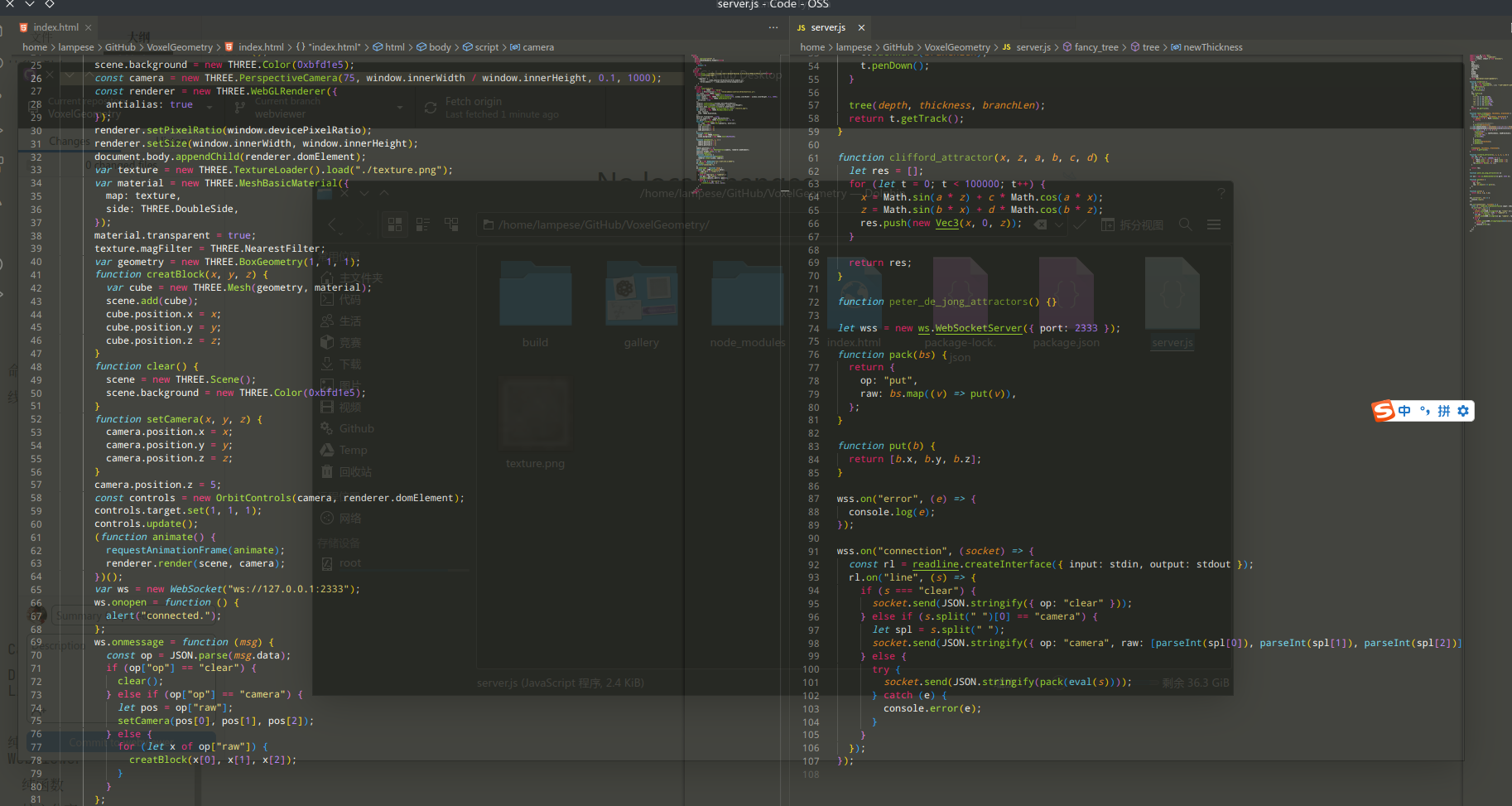
Task: Click the 'VoxelGeometry' breadcrumb in the left editor
Action: (x=180, y=47)
